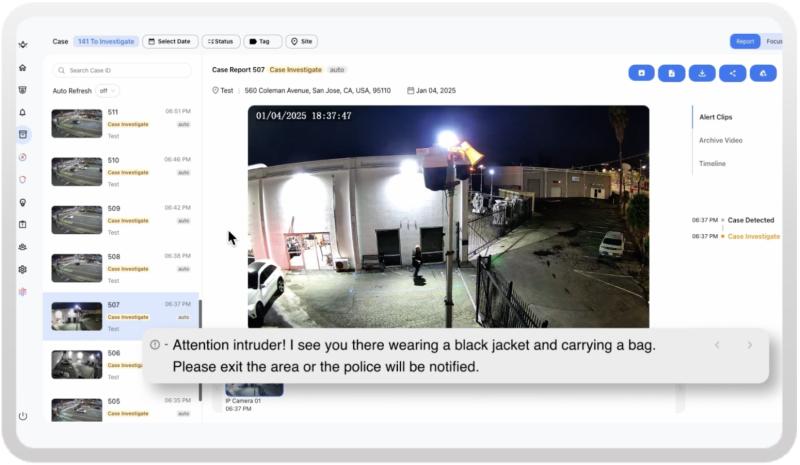Open the location pin icon in sidebar
800x465 pixels.
22,203
